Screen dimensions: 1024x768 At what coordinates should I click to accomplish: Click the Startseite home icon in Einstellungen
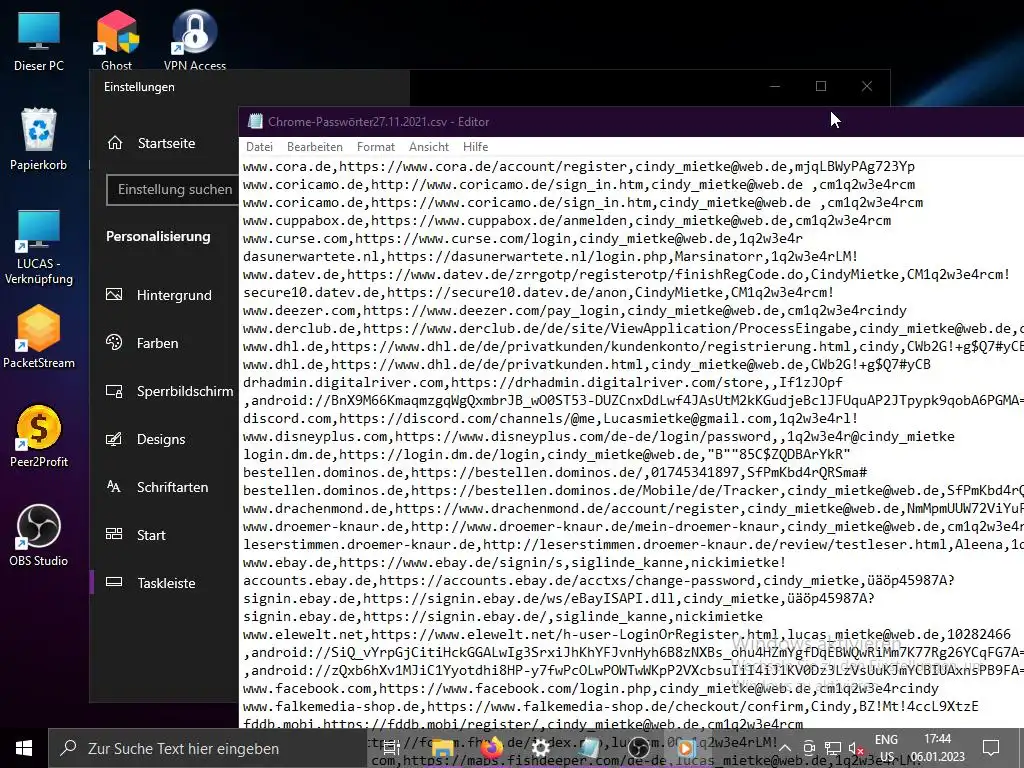[115, 142]
